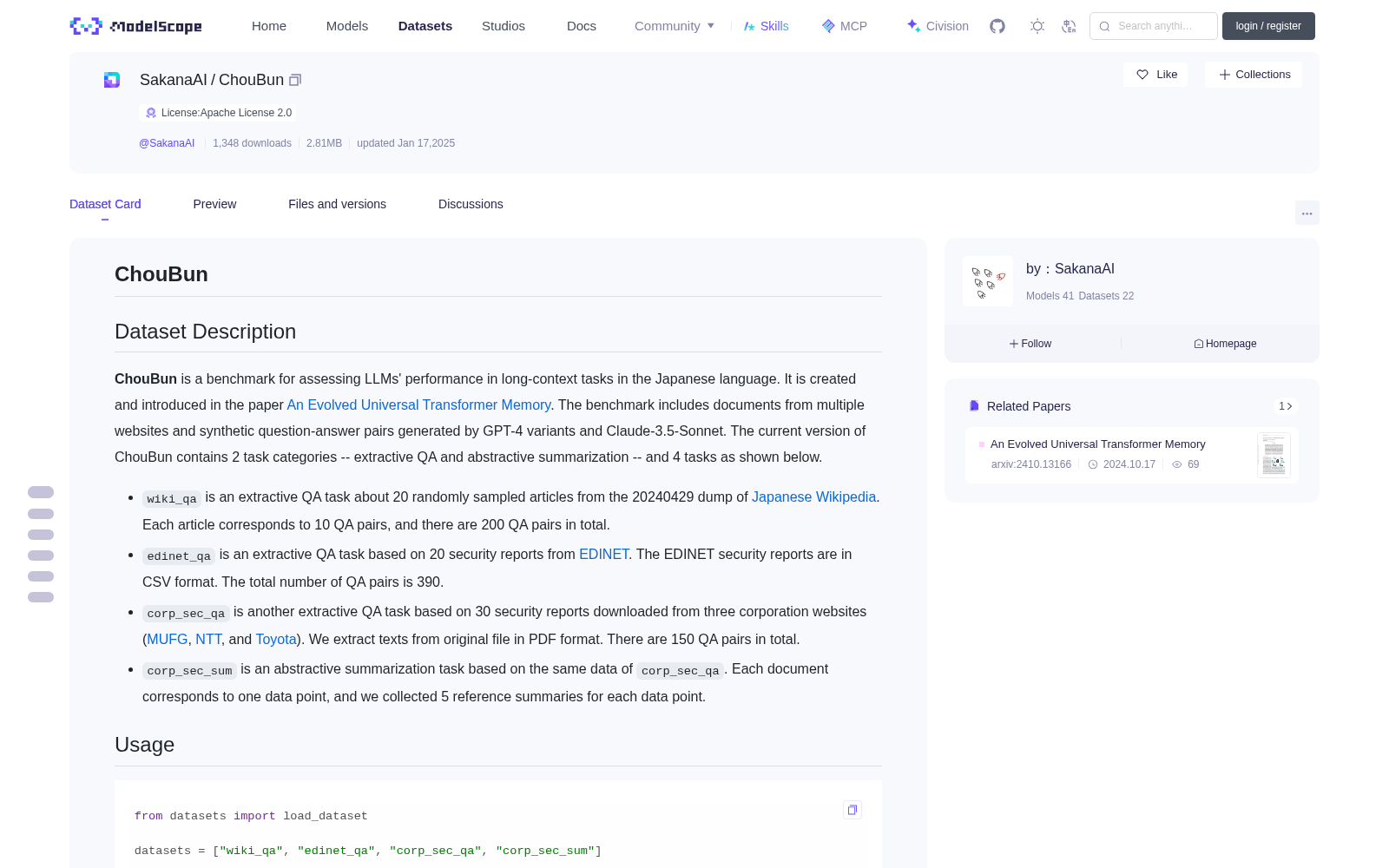Switch to the Files and versions tab
1389x868 pixels.
[x=337, y=204]
